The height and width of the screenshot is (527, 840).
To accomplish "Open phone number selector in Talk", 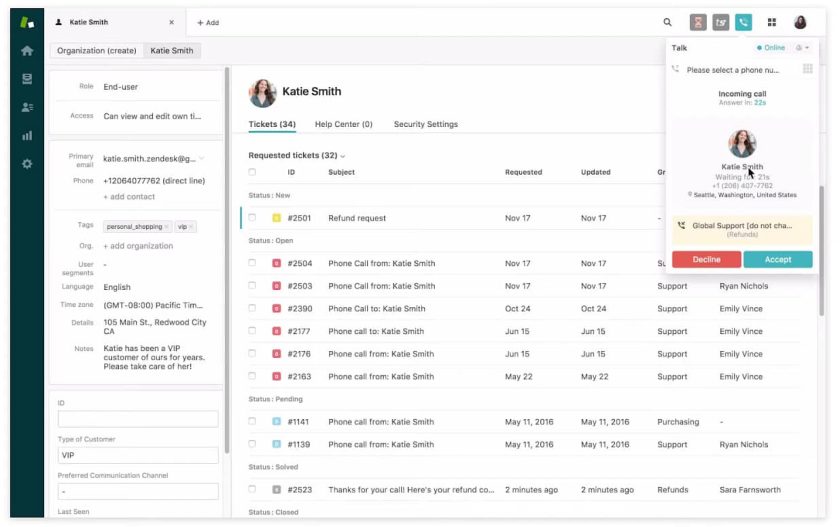I will [733, 70].
